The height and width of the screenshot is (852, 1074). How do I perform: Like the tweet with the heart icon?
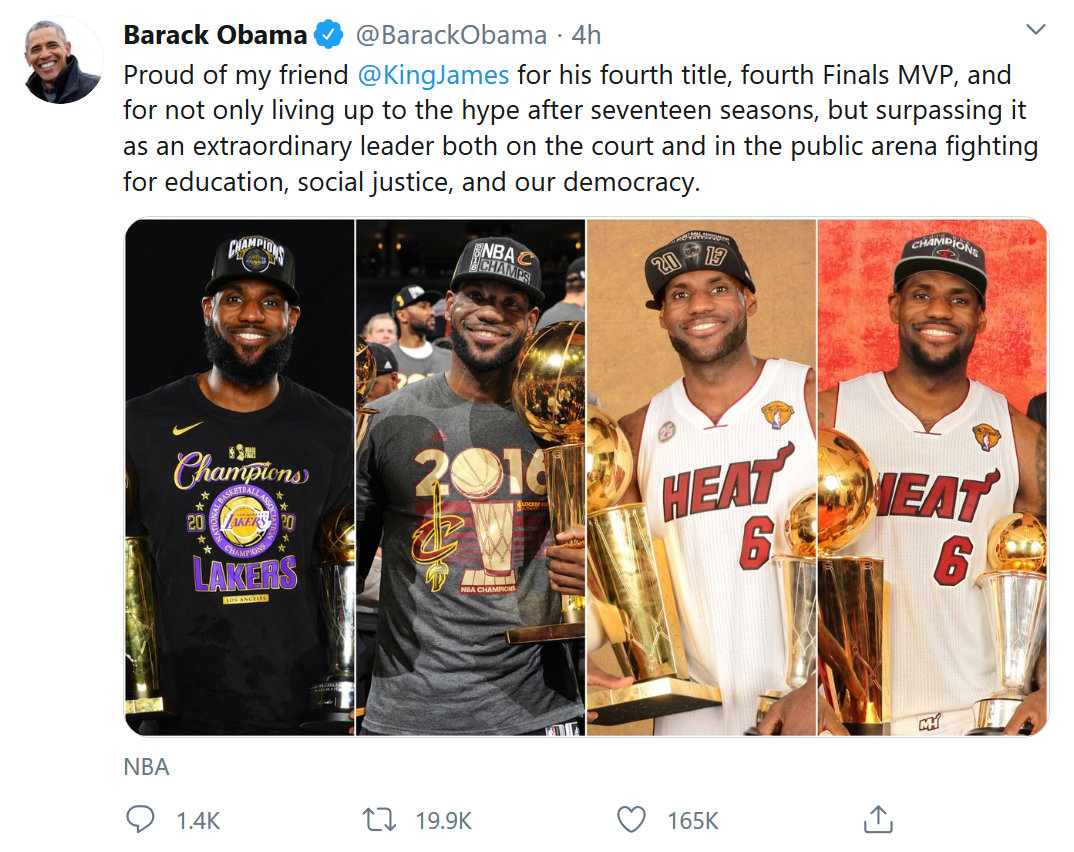[631, 821]
